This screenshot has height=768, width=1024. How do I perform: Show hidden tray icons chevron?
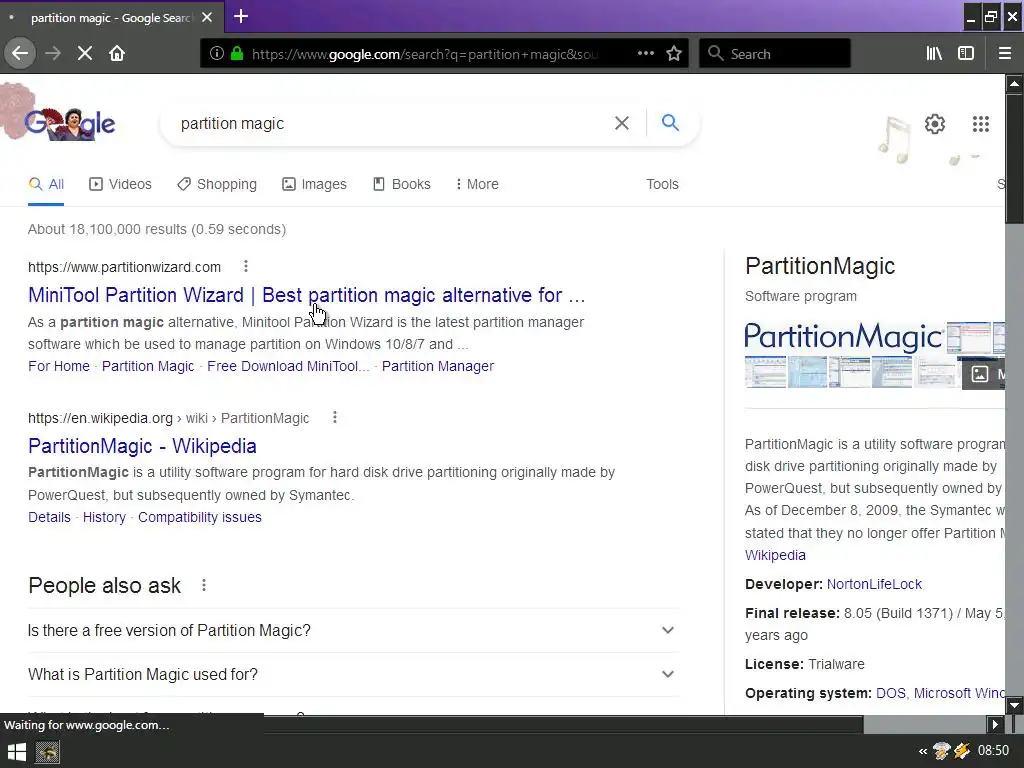(x=922, y=752)
